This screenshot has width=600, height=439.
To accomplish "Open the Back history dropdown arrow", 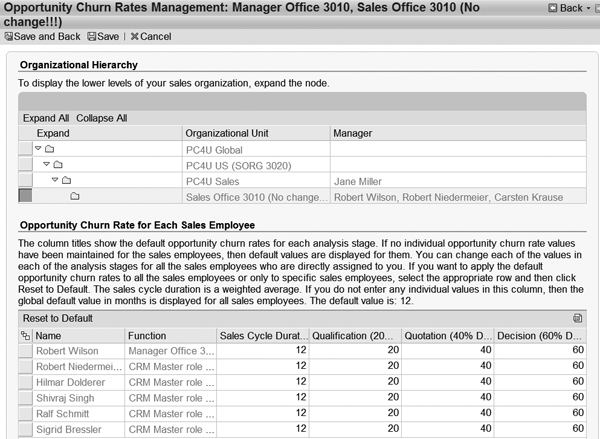I will pyautogui.click(x=590, y=8).
